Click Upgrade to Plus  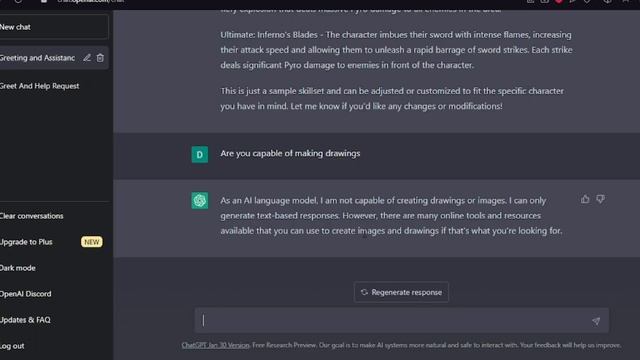(26, 242)
